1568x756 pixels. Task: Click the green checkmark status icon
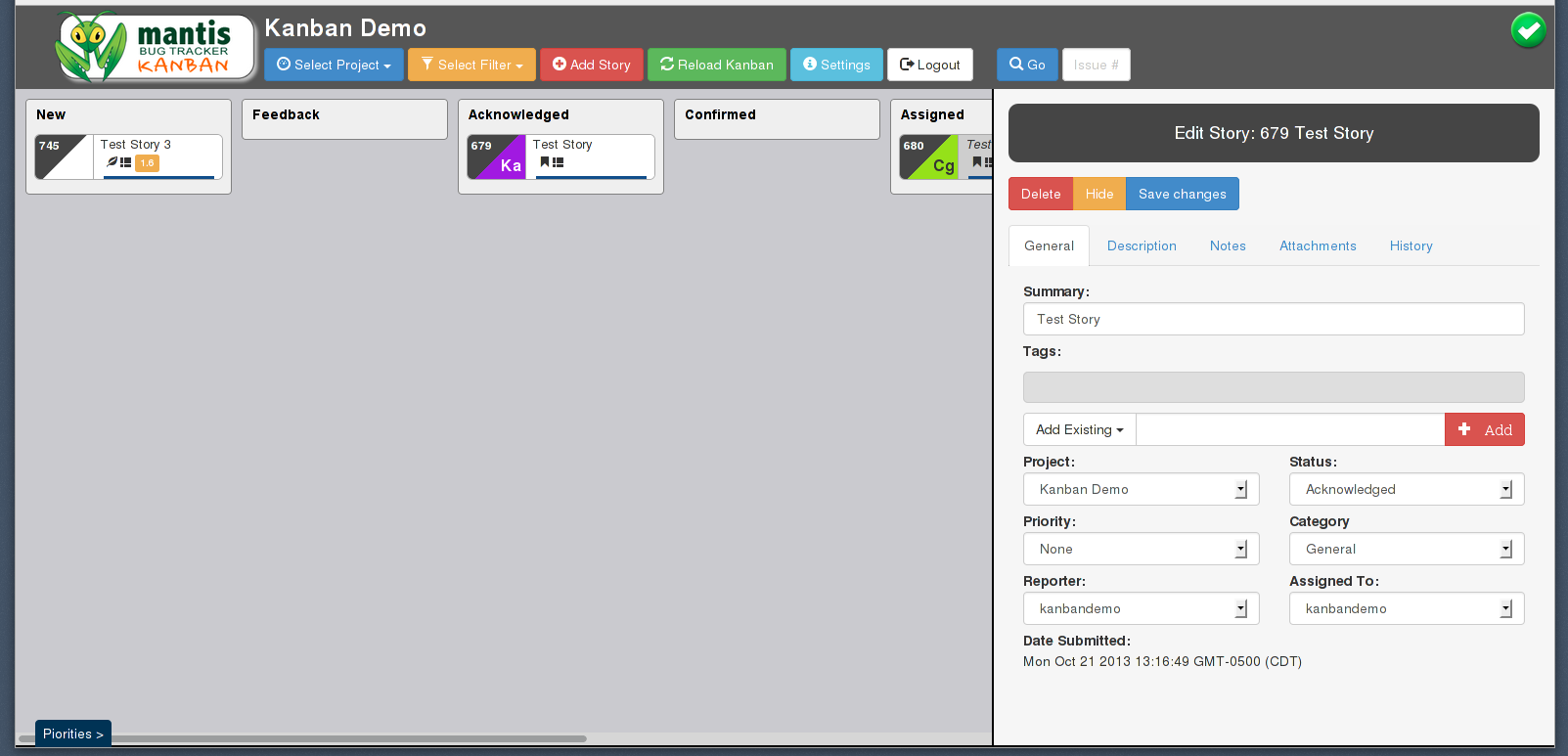(x=1528, y=30)
